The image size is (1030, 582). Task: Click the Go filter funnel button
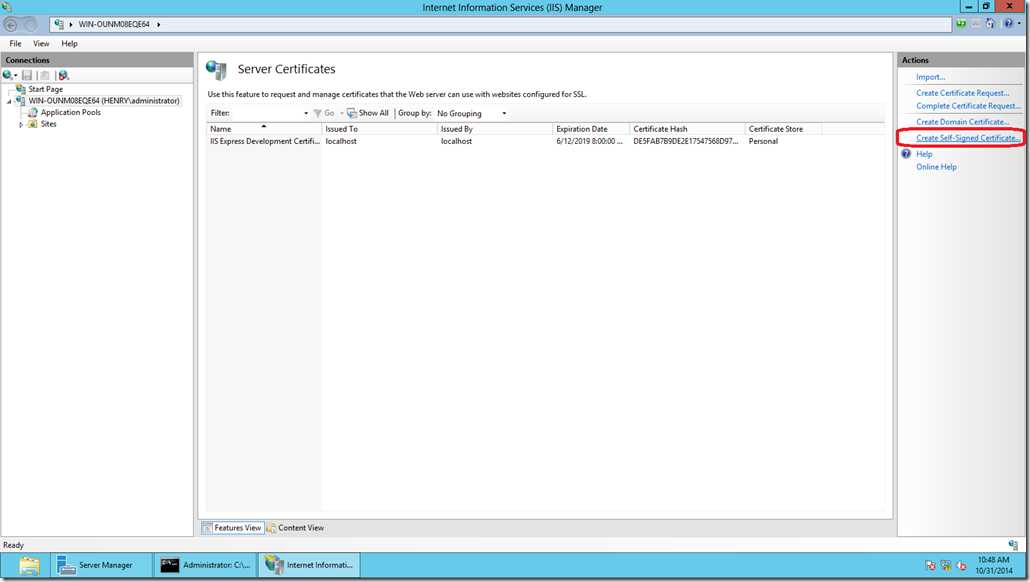(x=324, y=114)
